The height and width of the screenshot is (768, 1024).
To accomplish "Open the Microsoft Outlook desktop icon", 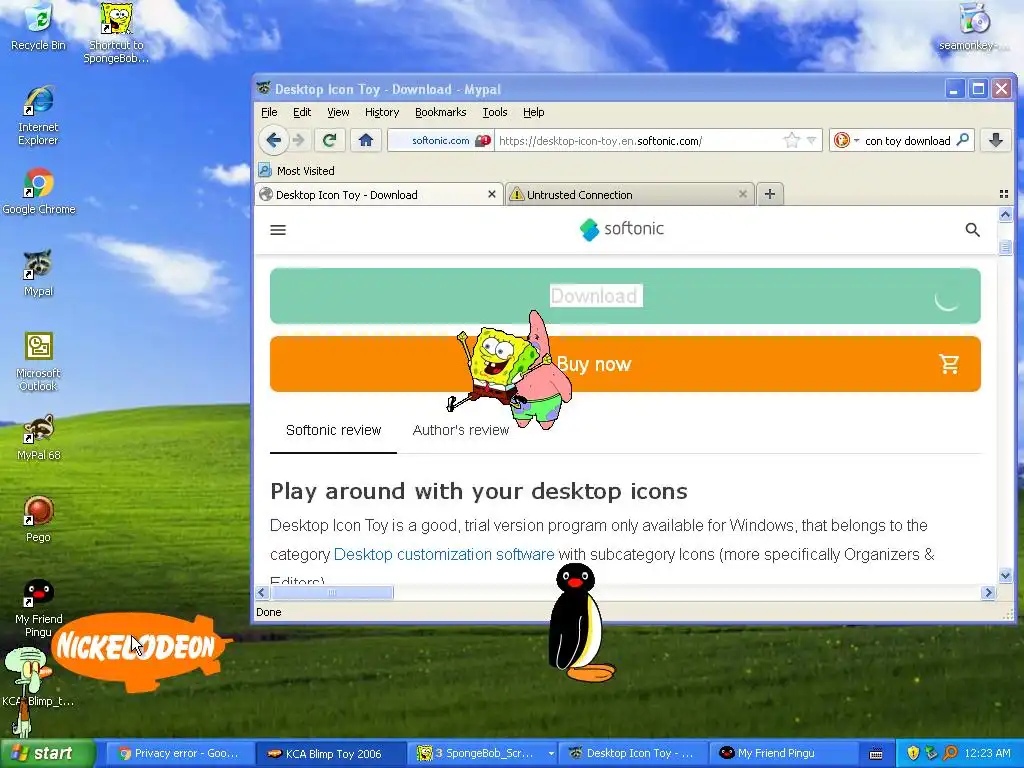I will (x=39, y=361).
